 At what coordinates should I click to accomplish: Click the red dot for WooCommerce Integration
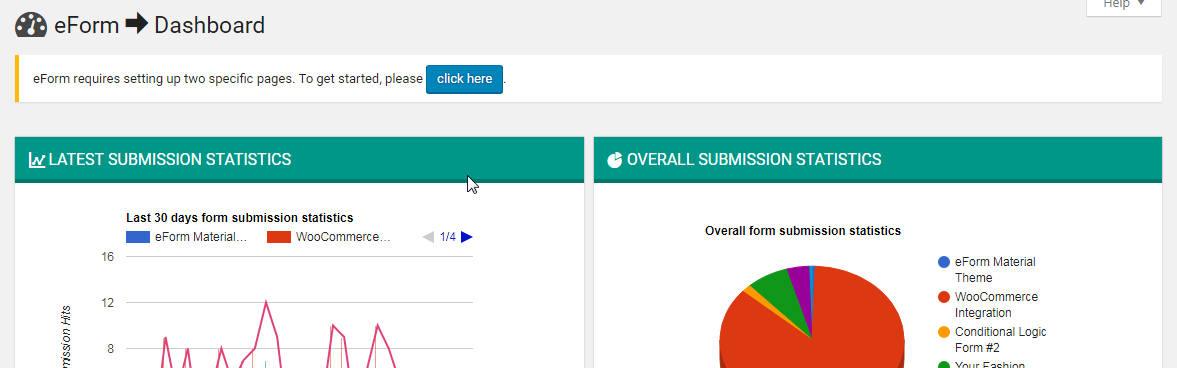[x=944, y=297]
